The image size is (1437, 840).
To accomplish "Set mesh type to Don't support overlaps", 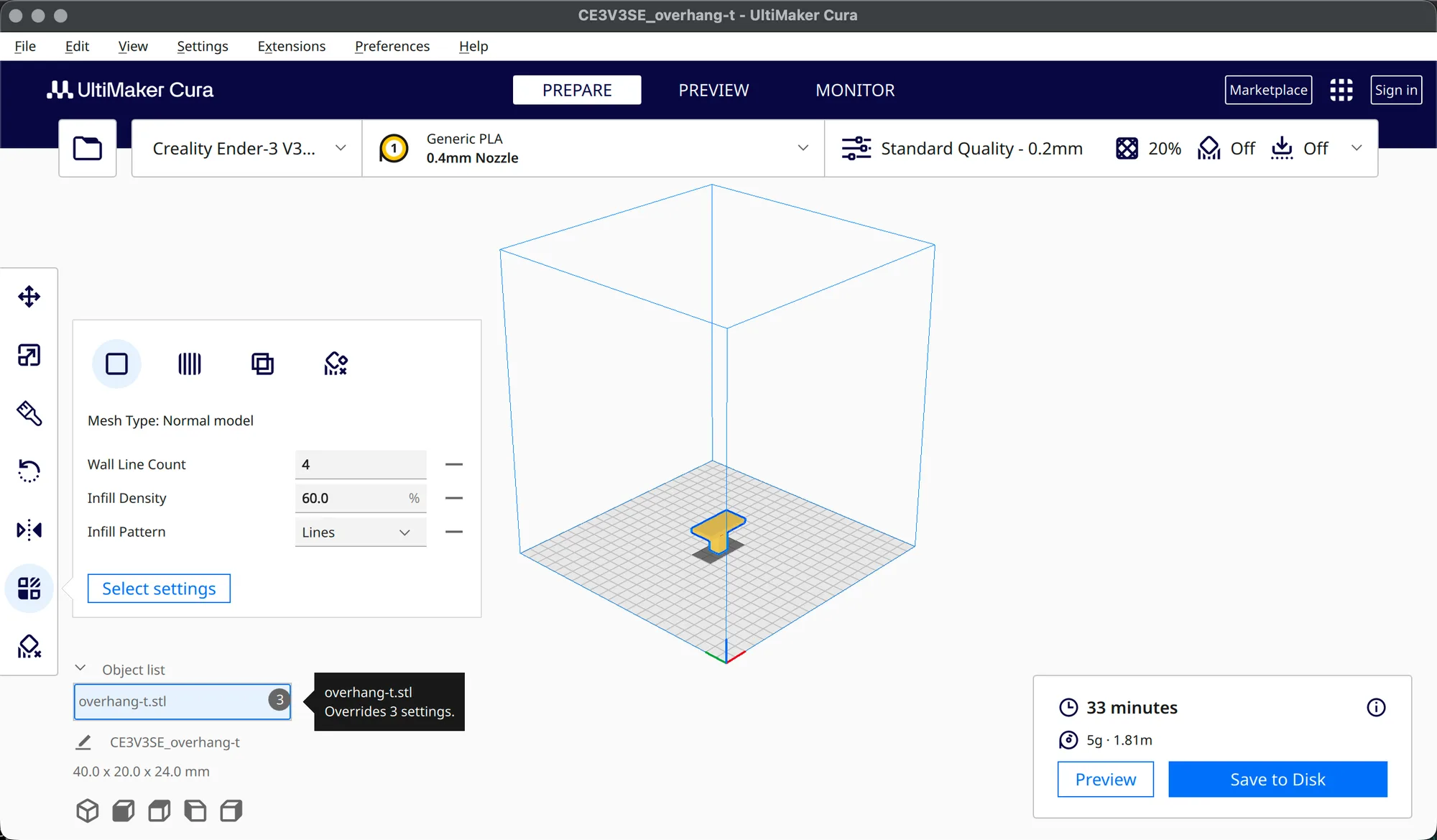I will pyautogui.click(x=336, y=364).
